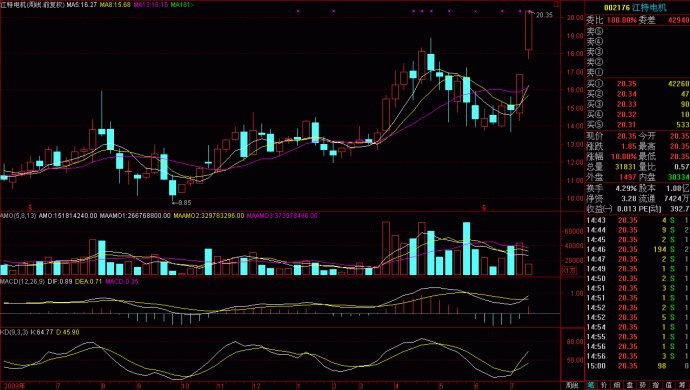
Task: Click the X1万 volume unit label
Action: tap(568, 271)
